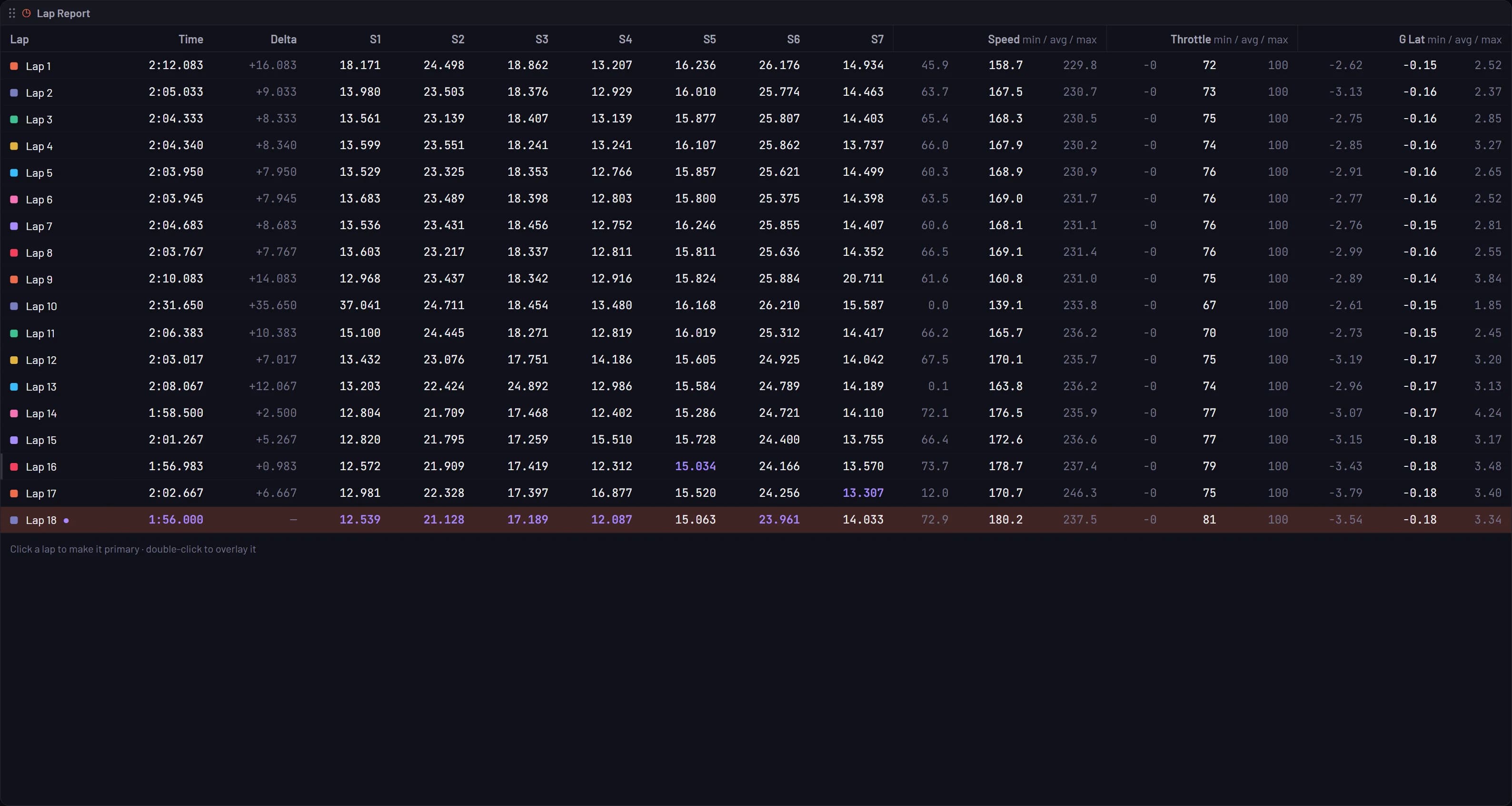The width and height of the screenshot is (1512, 806).
Task: Click the Delta column header
Action: 284,40
